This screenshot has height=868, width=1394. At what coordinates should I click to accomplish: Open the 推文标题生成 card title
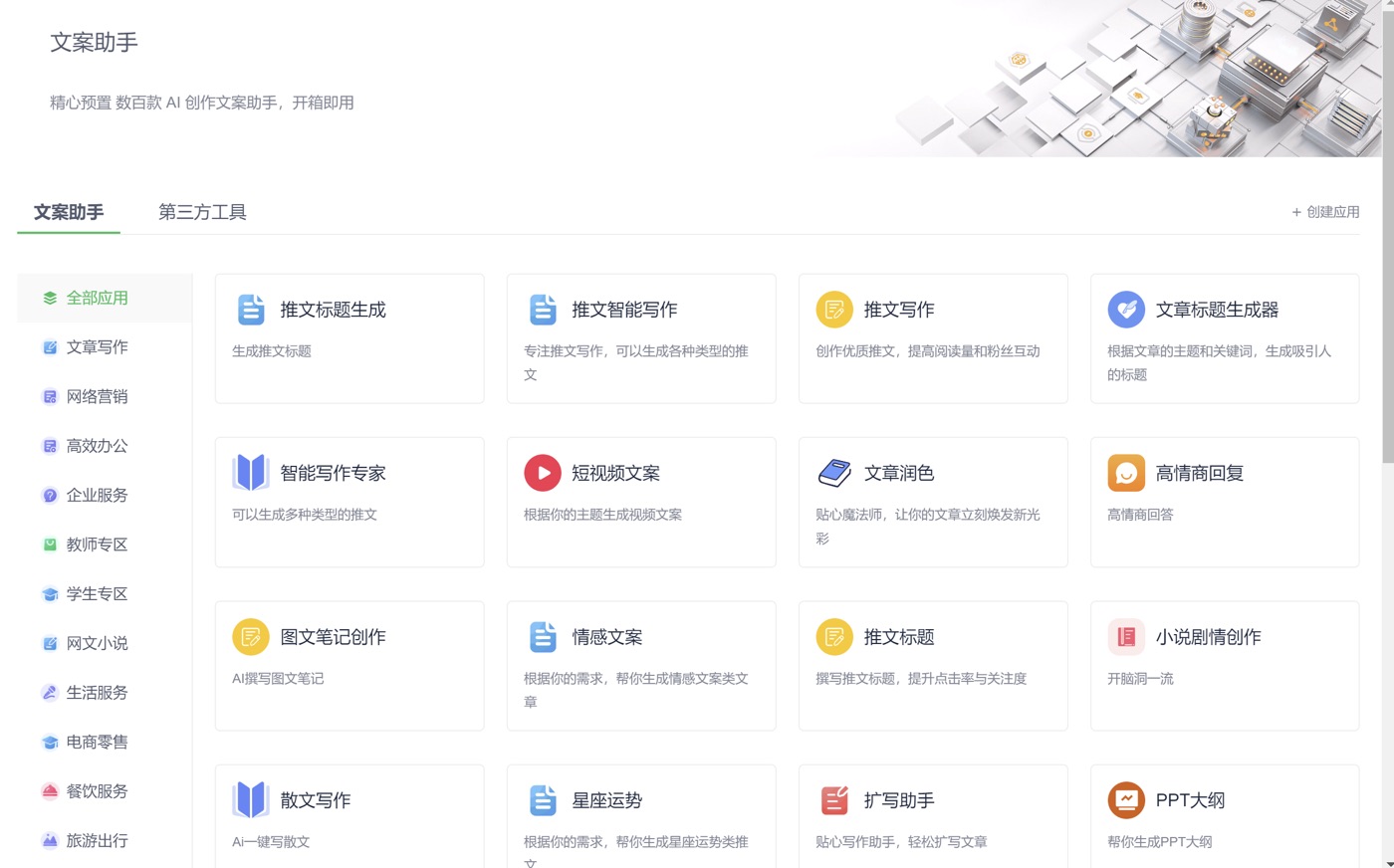(333, 310)
